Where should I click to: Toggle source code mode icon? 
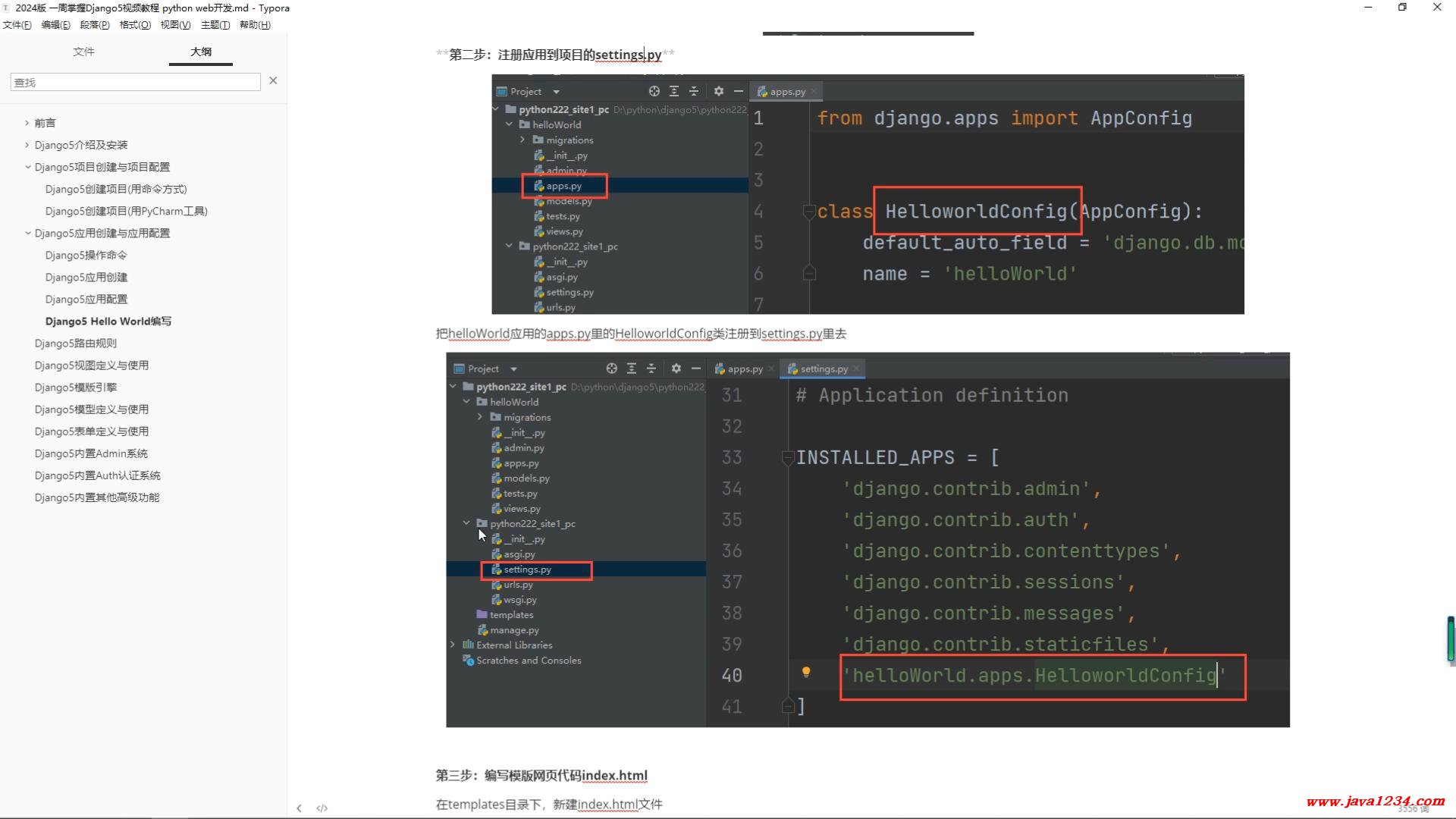pos(322,808)
